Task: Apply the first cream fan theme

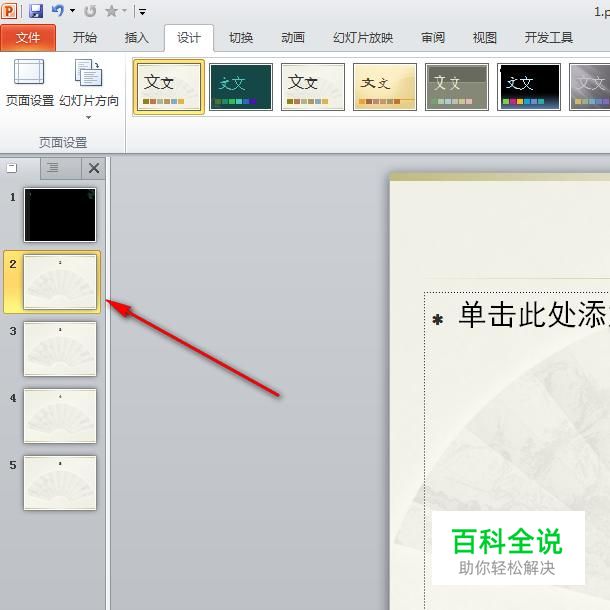Action: 169,87
